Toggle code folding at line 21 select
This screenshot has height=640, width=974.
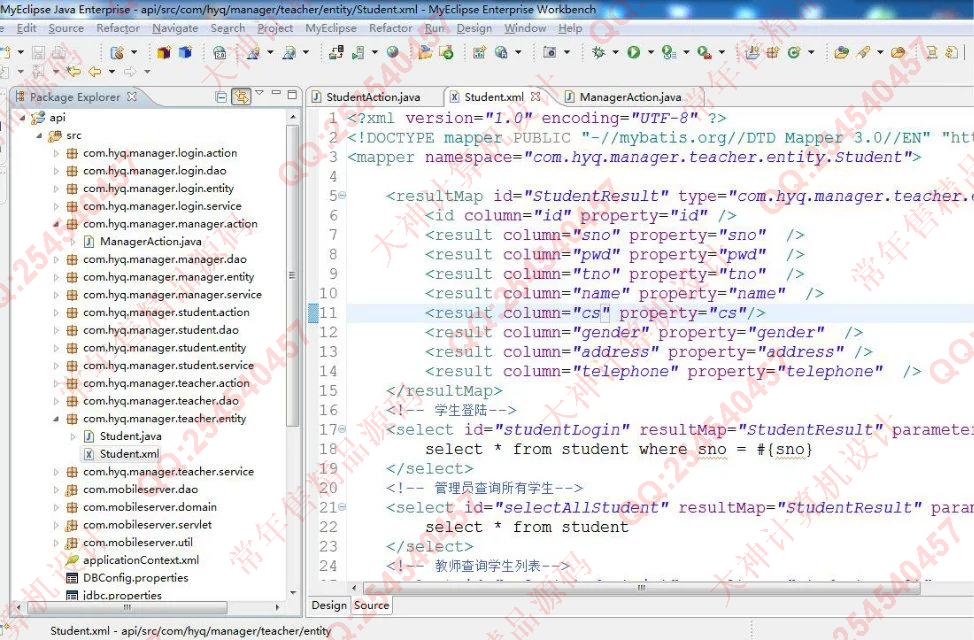point(342,508)
